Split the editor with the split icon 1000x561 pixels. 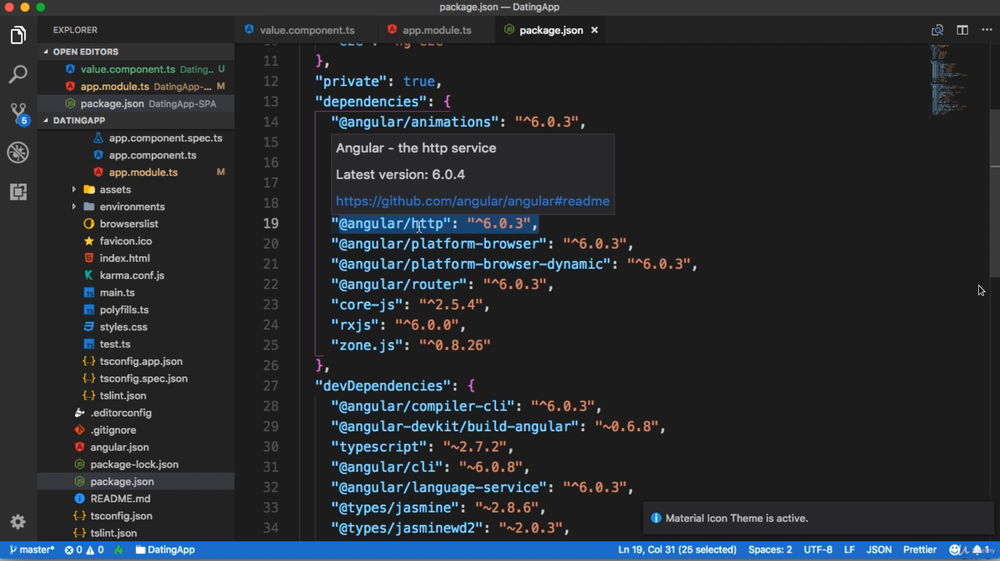click(962, 30)
